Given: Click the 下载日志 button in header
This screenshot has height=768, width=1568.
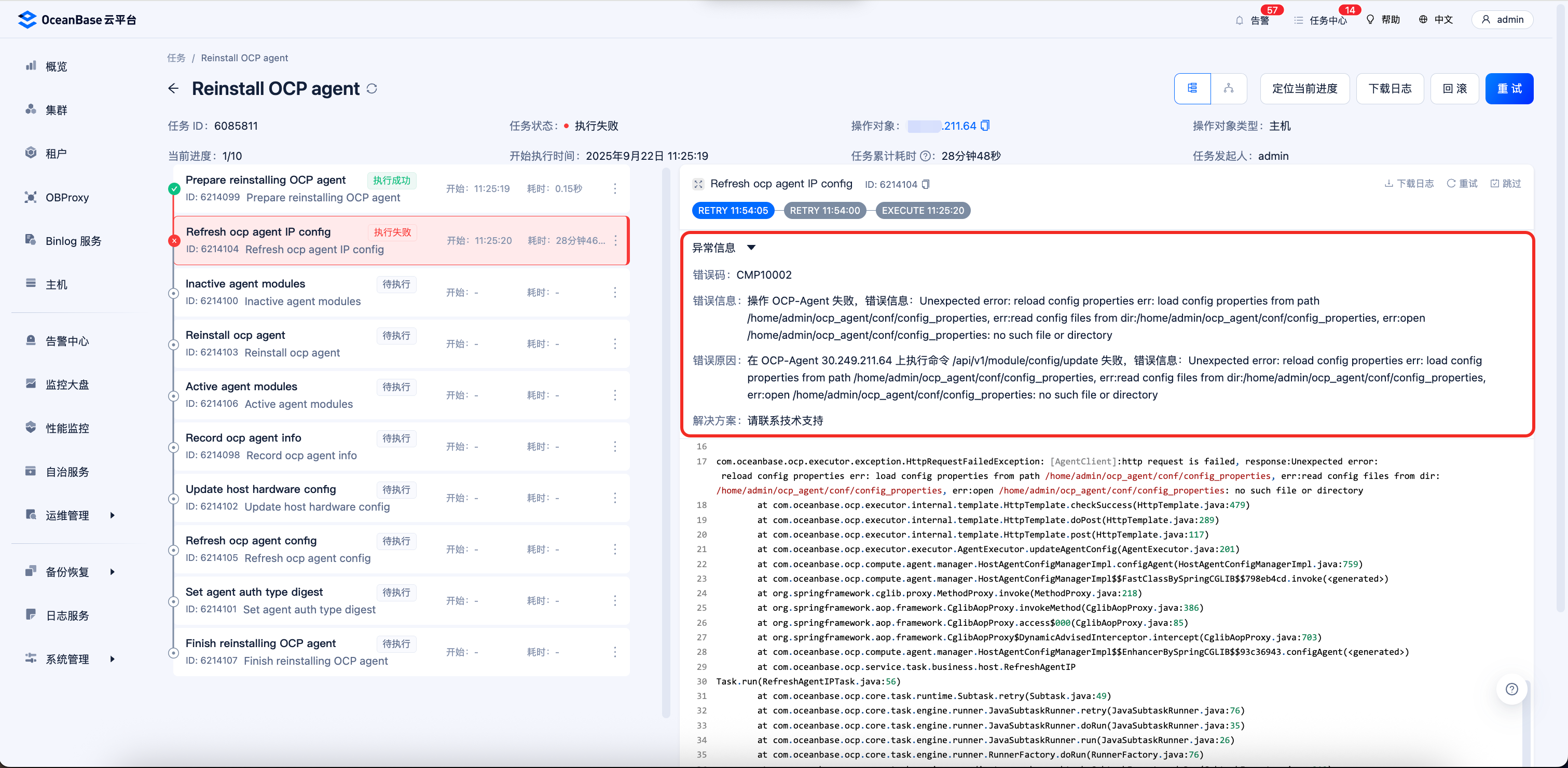Looking at the screenshot, I should 1390,89.
